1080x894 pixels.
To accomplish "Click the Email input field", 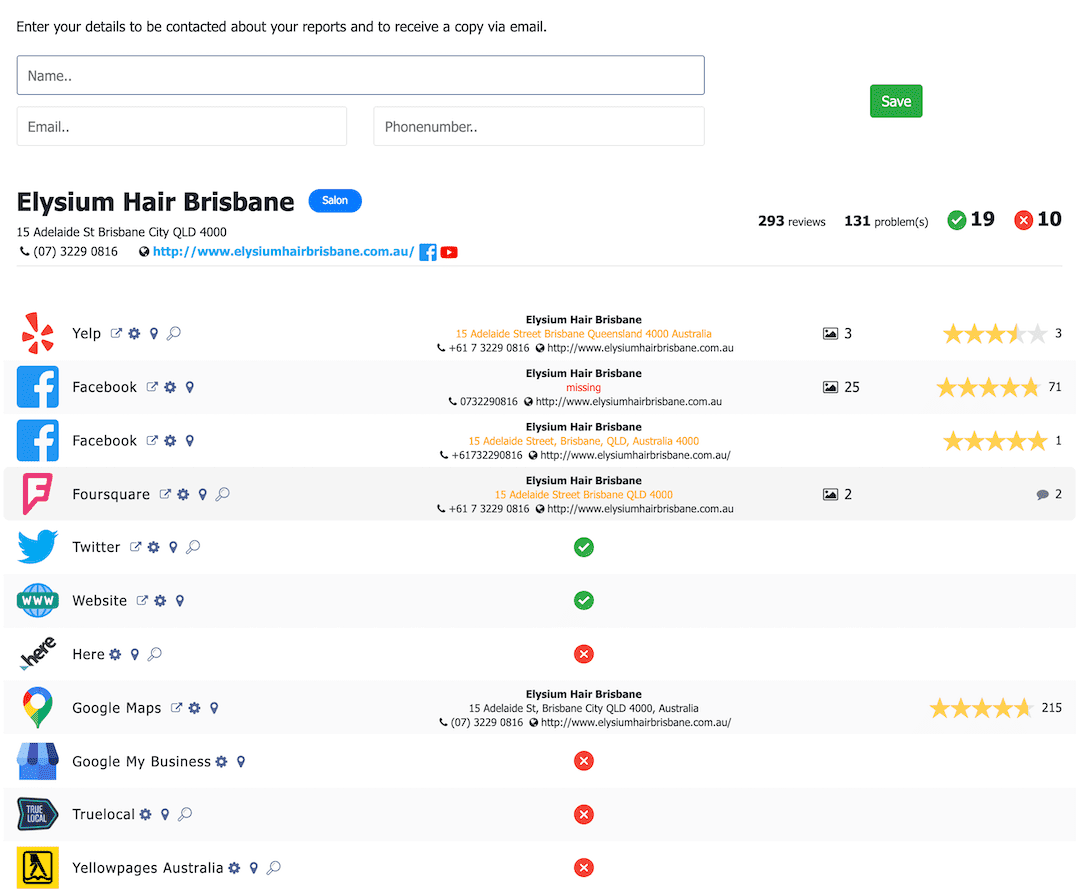I will point(182,126).
